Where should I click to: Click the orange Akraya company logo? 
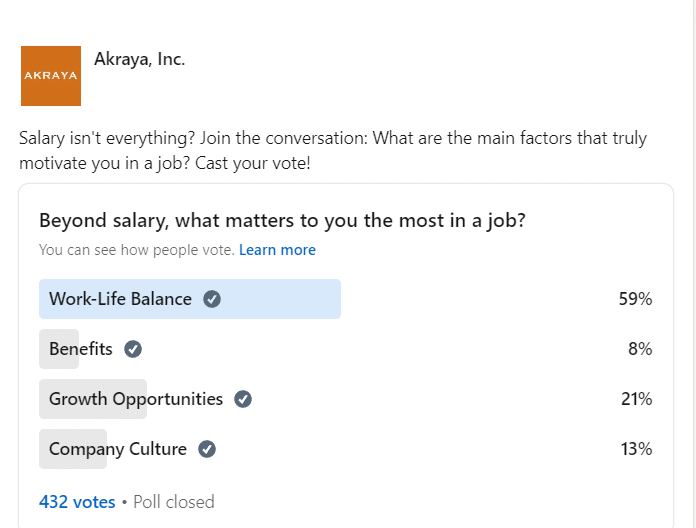coord(51,76)
